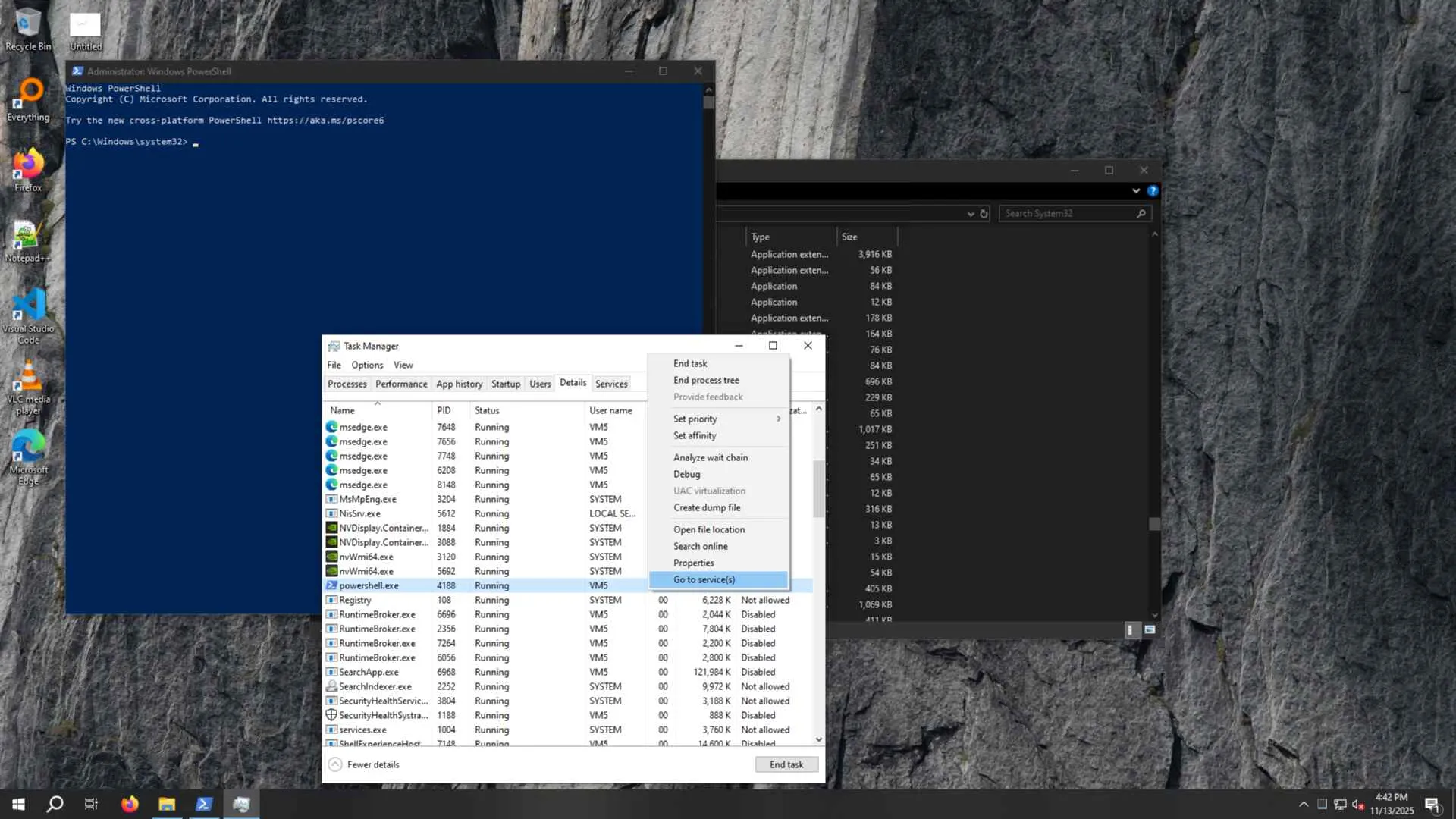Open the Explorer address history dropdown
This screenshot has height=819, width=1456.
pos(971,214)
